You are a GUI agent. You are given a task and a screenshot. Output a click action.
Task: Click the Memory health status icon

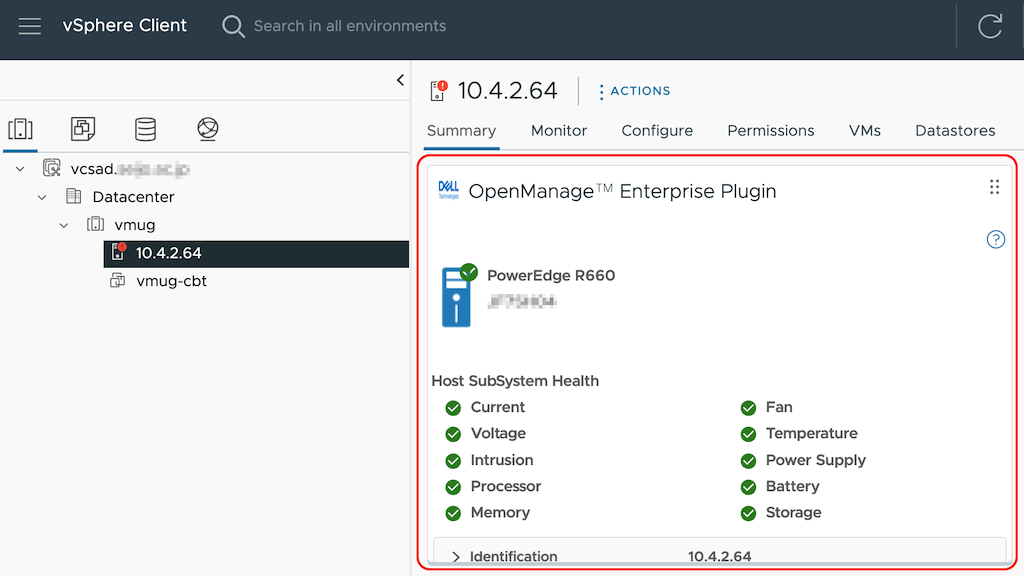453,513
